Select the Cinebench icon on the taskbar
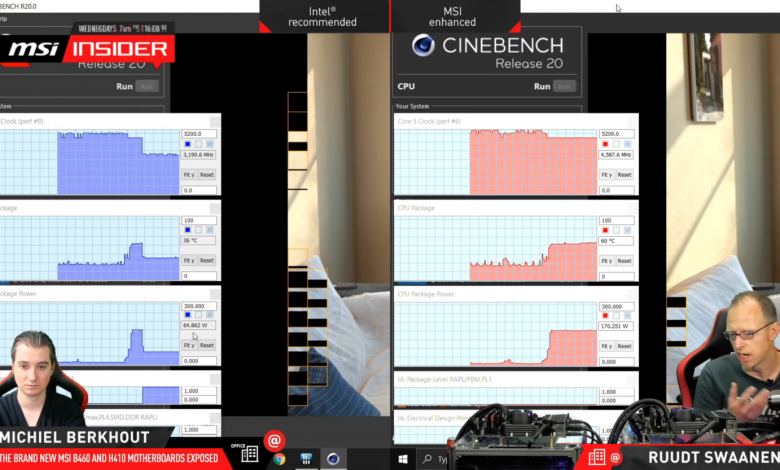 [x=333, y=459]
